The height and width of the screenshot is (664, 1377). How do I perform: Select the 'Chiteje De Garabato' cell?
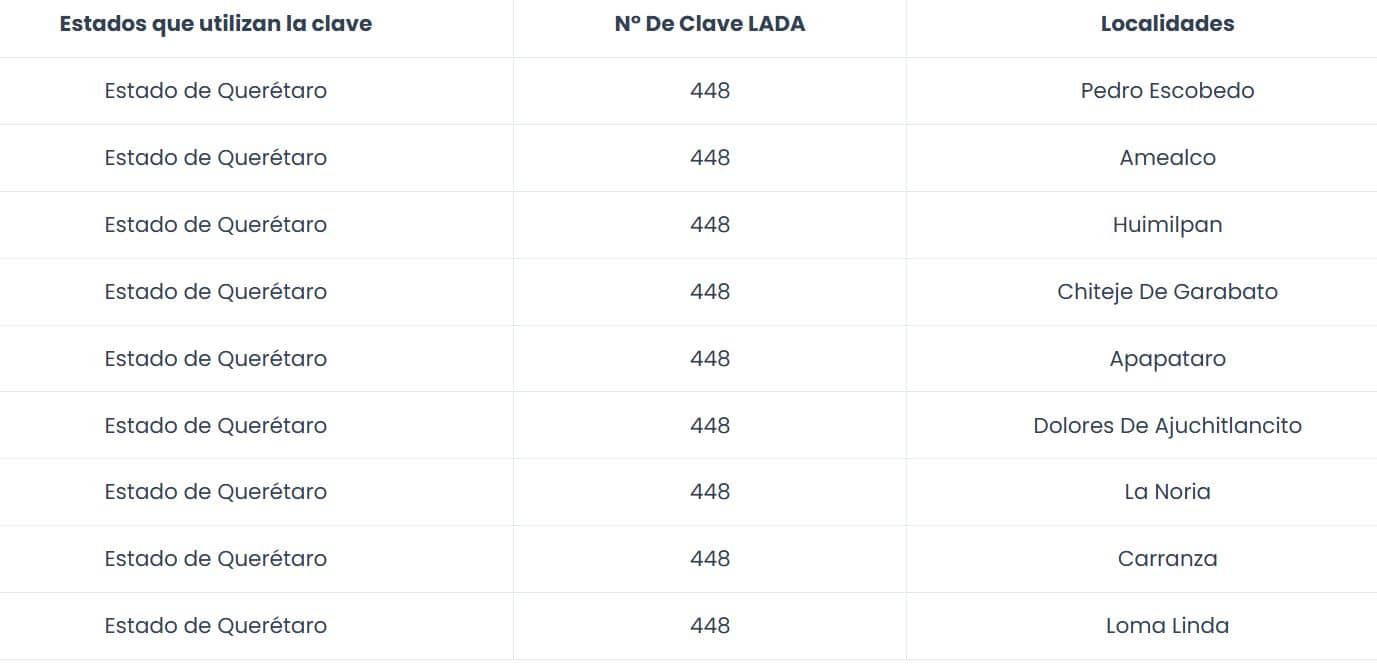coord(1167,292)
